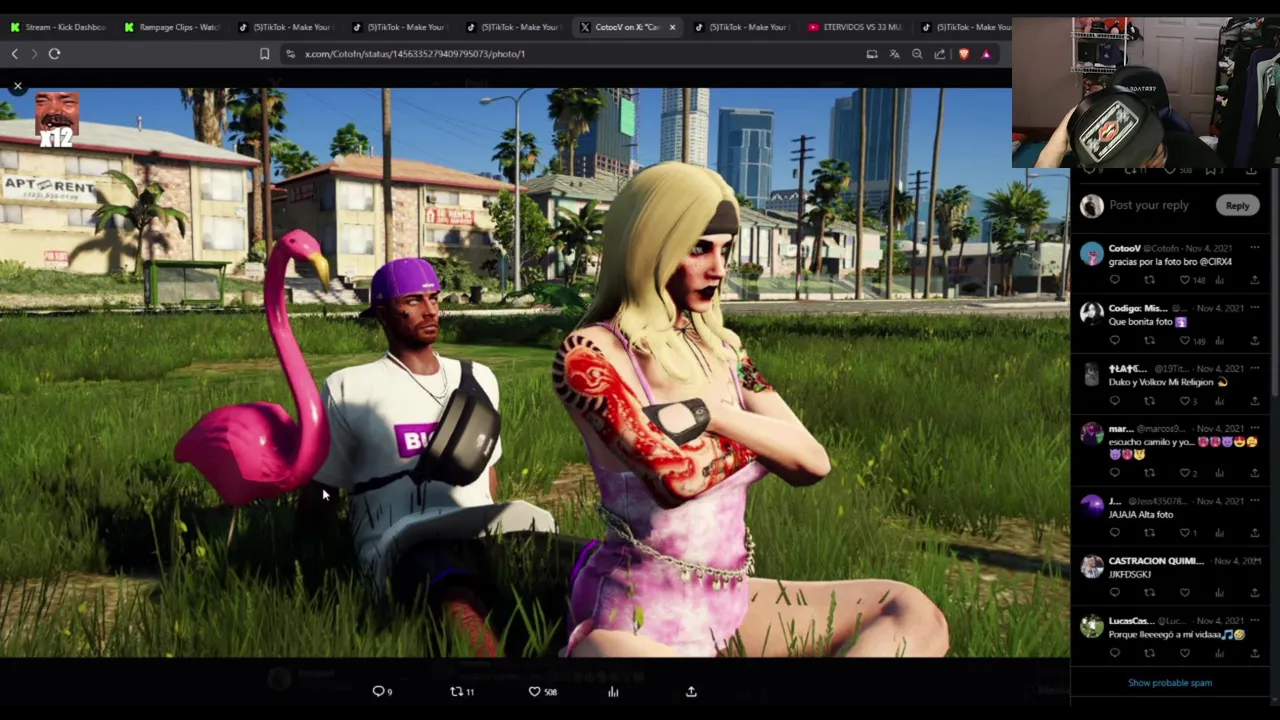Like the 'Que bonita foto' comment

click(x=1184, y=340)
